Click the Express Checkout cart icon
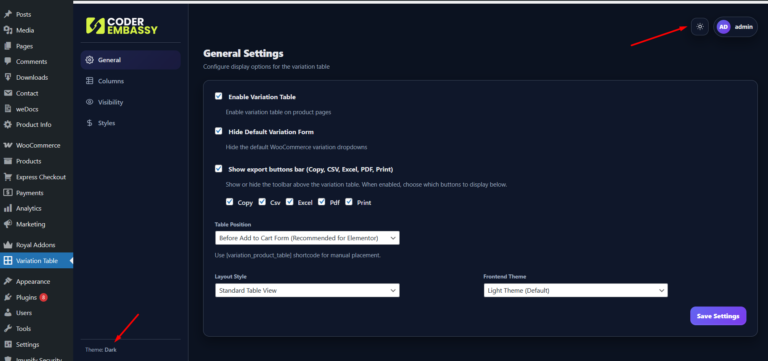Image resolution: width=768 pixels, height=361 pixels. tap(8, 177)
